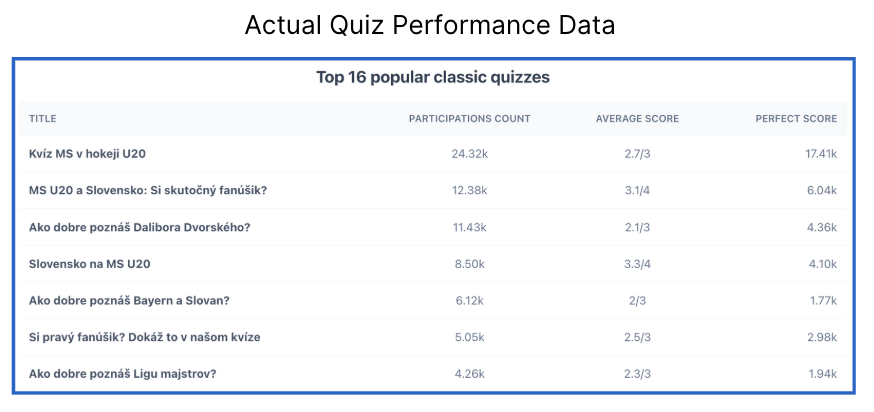Sort by PARTICIPATIONS COUNT column header
The image size is (874, 412).
tap(469, 119)
